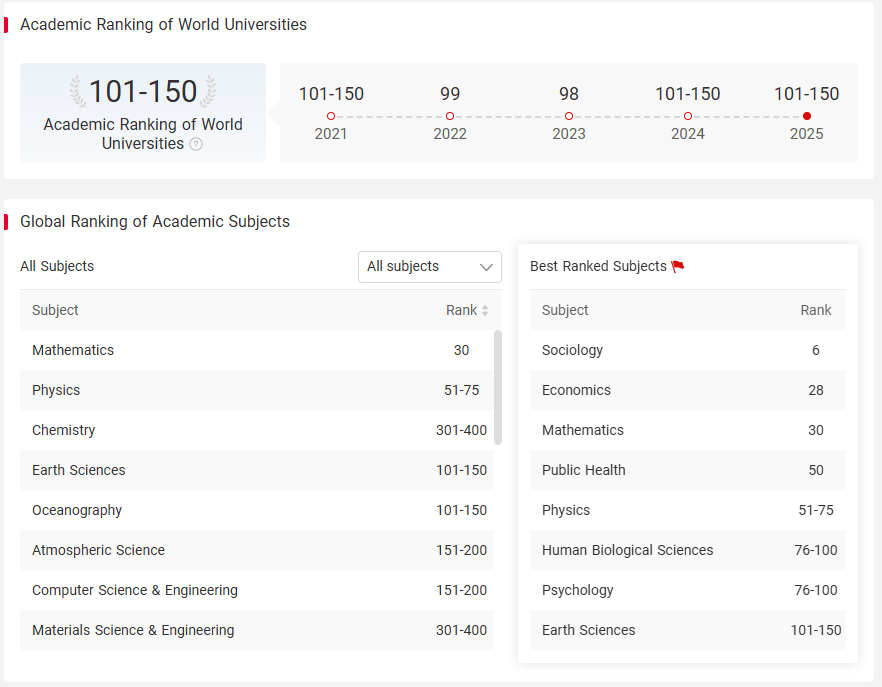Click Psychology in Best Ranked Subjects
Screen dimensions: 882x687
pos(578,590)
